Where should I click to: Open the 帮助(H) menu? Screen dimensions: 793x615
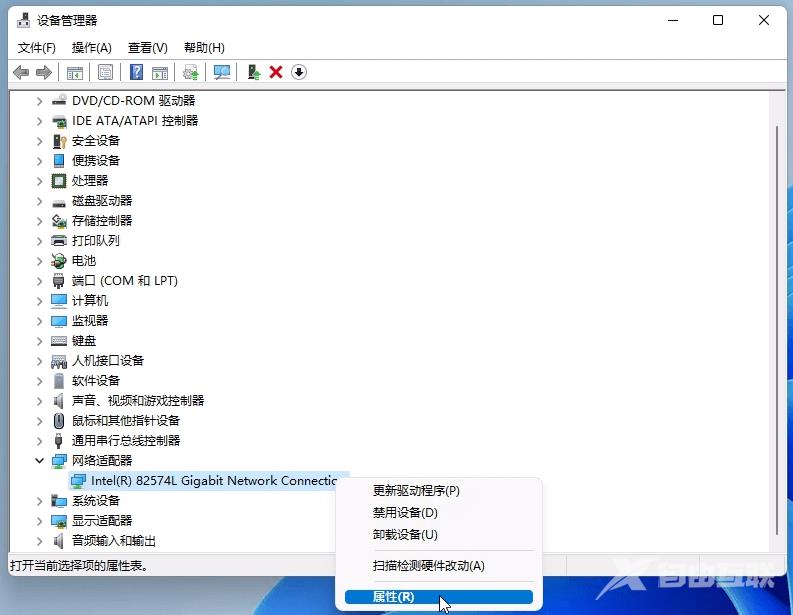pyautogui.click(x=204, y=48)
